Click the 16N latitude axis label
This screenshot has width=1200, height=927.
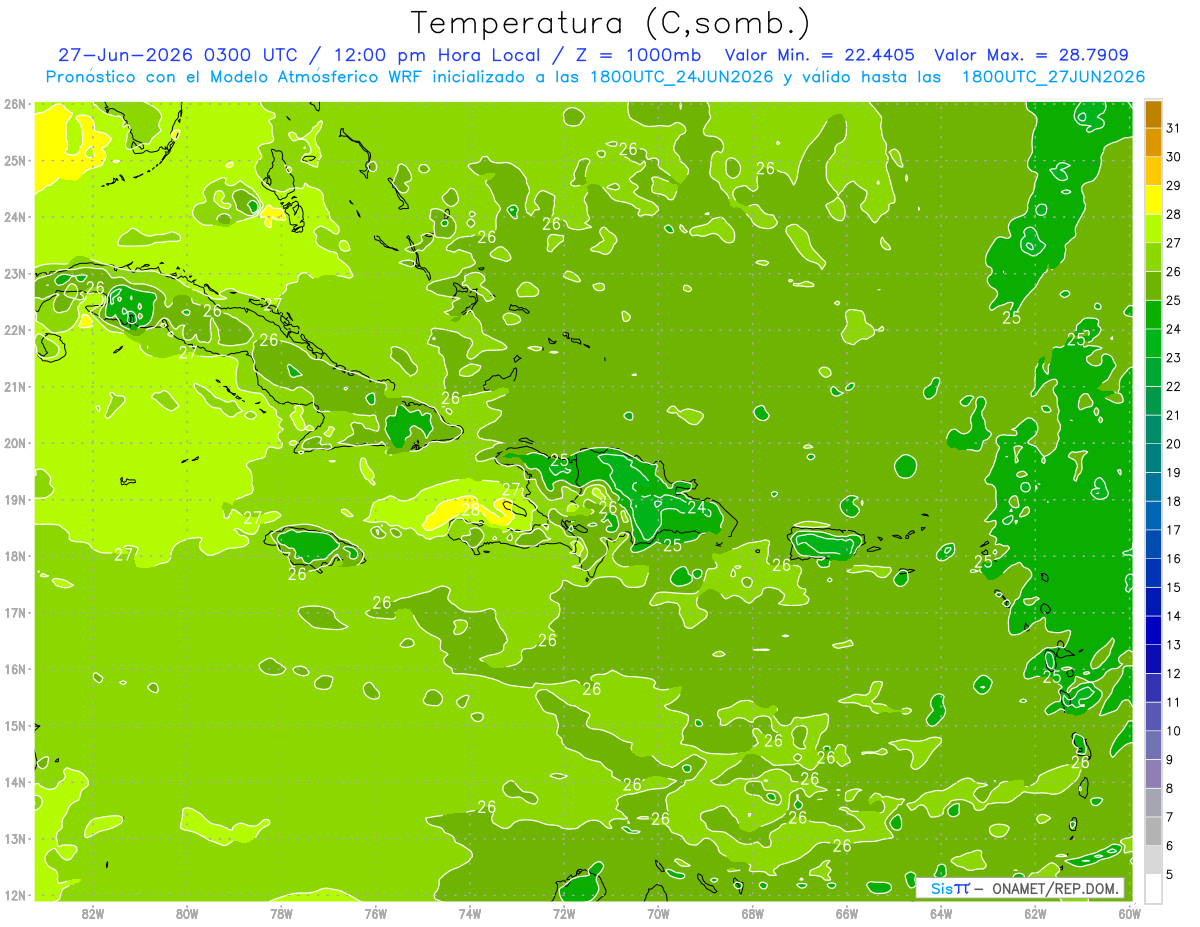[x=15, y=669]
